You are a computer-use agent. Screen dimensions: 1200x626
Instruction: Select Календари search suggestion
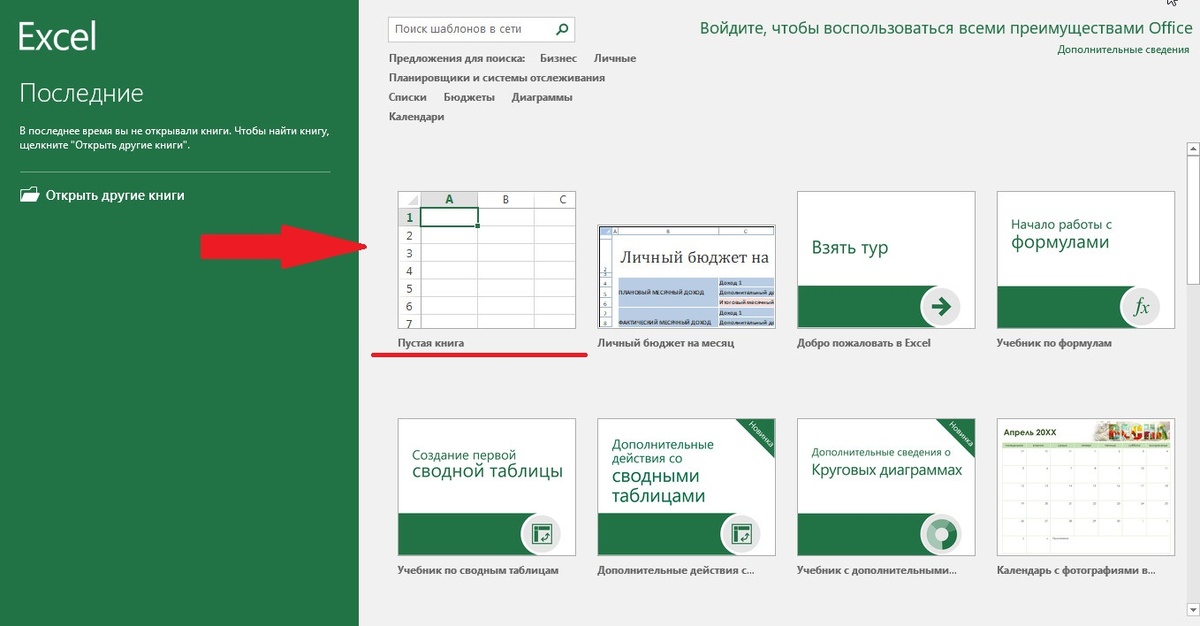(417, 116)
